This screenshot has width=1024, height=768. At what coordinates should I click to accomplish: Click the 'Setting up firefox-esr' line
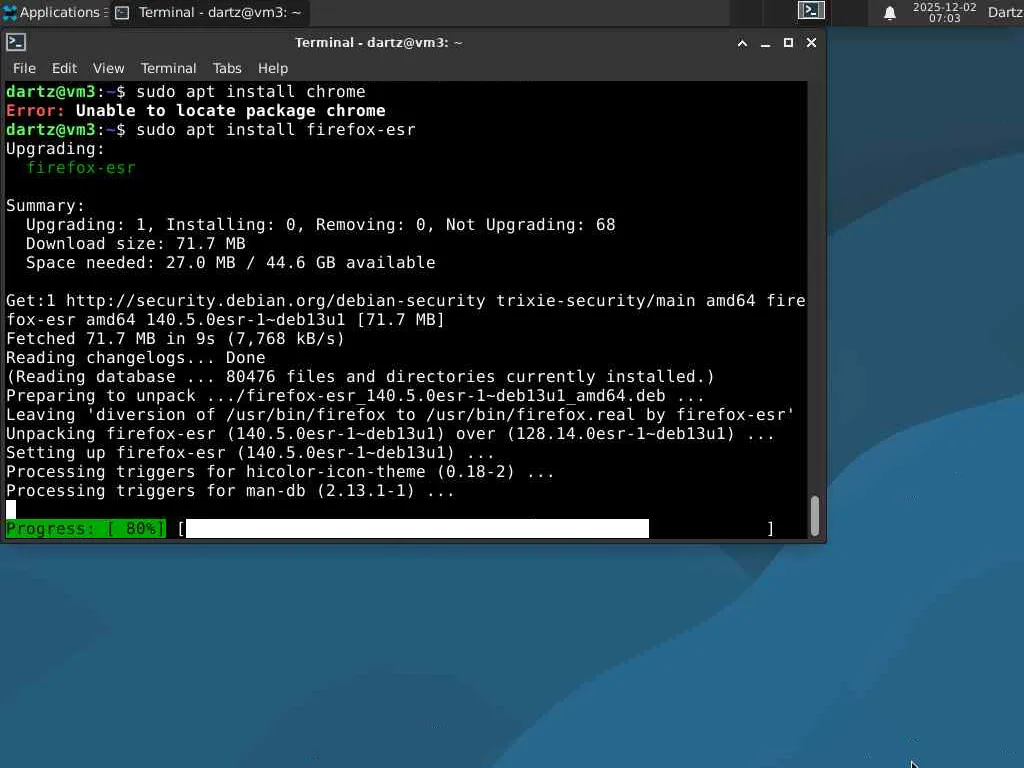pos(250,453)
